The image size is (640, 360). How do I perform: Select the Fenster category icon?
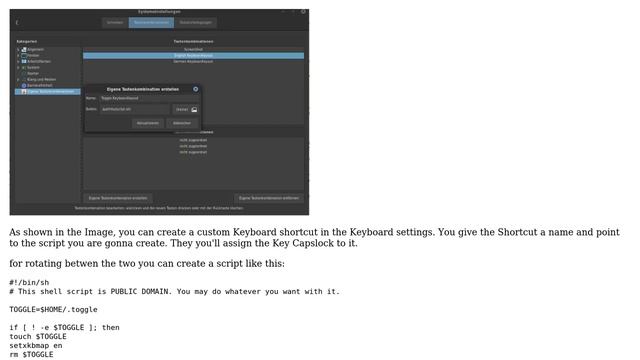24,56
